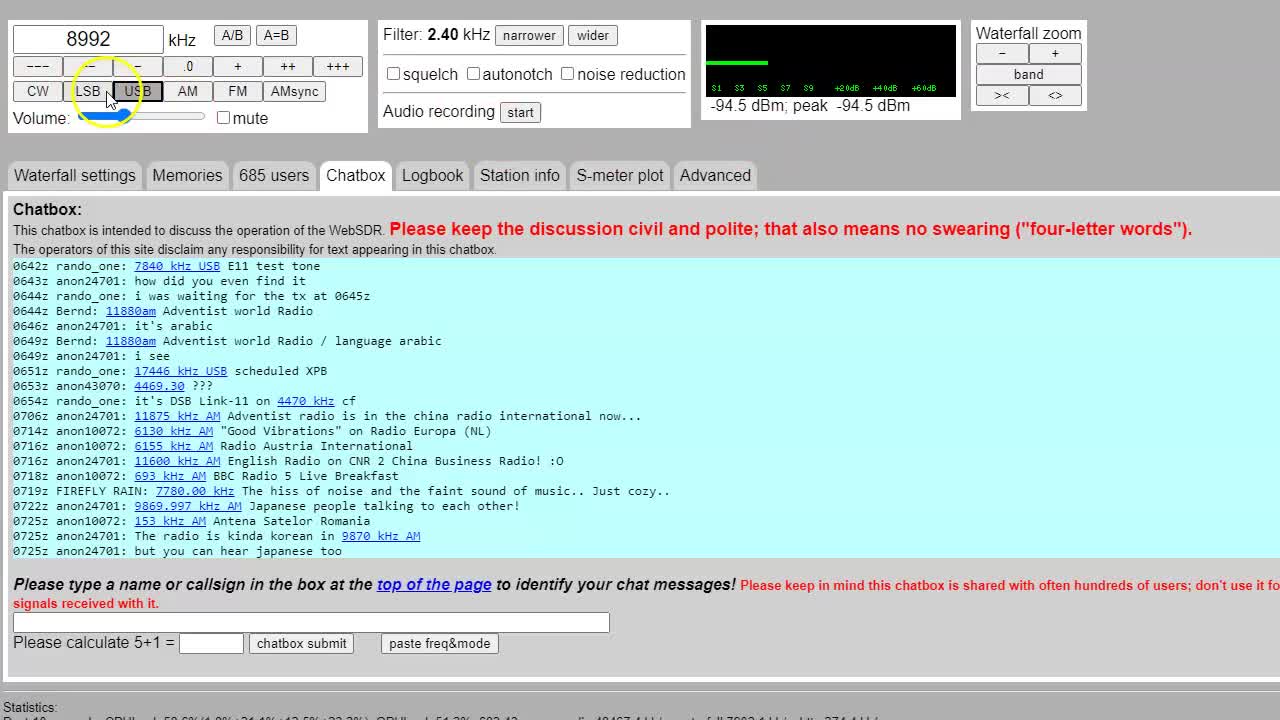Click the 5+1 calculation answer box
1280x720 pixels.
click(211, 643)
